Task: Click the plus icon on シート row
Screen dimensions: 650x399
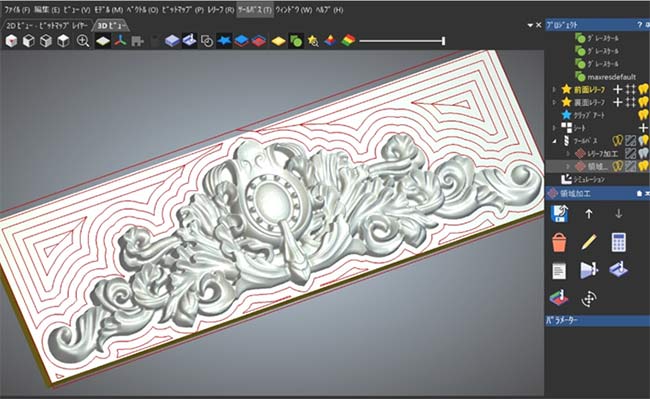Action: 643,128
